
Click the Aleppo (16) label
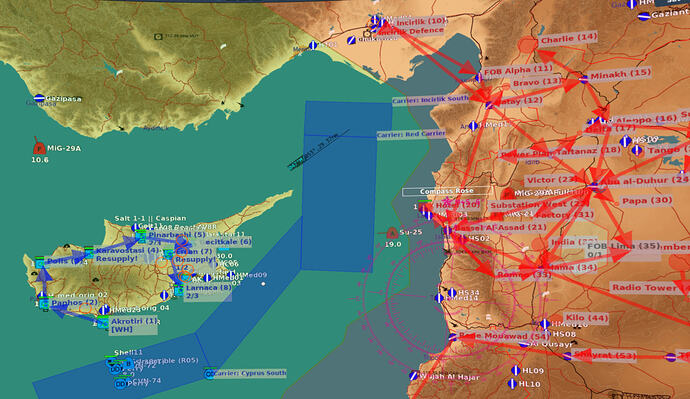645,119
